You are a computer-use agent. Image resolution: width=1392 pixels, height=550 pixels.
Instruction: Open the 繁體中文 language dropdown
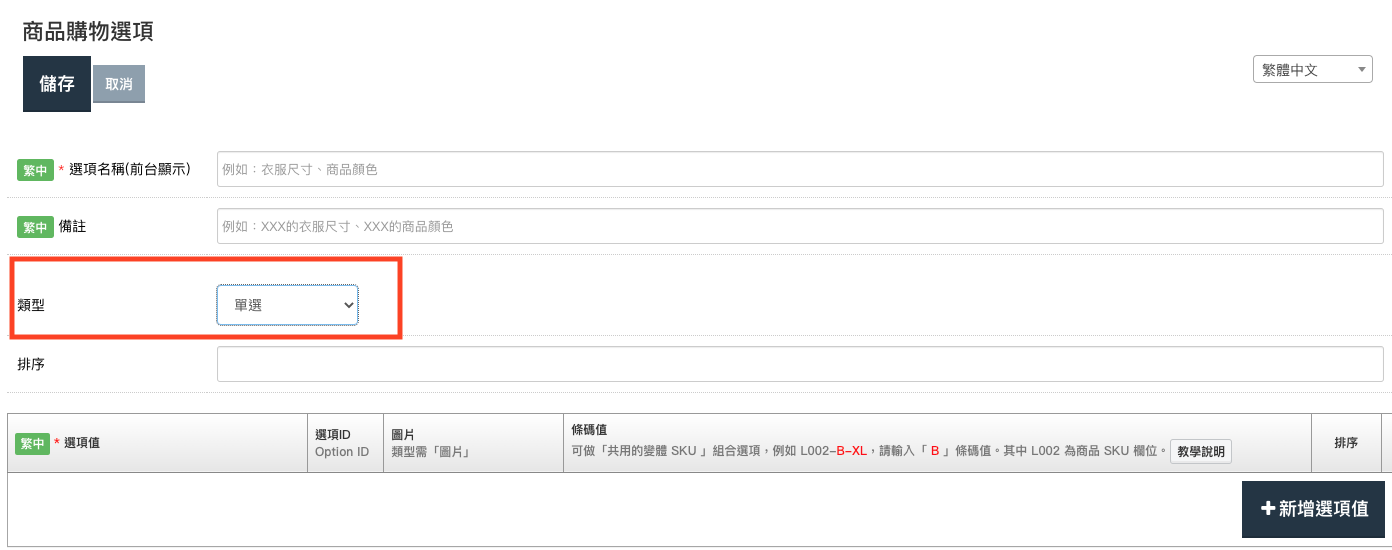click(x=1313, y=69)
